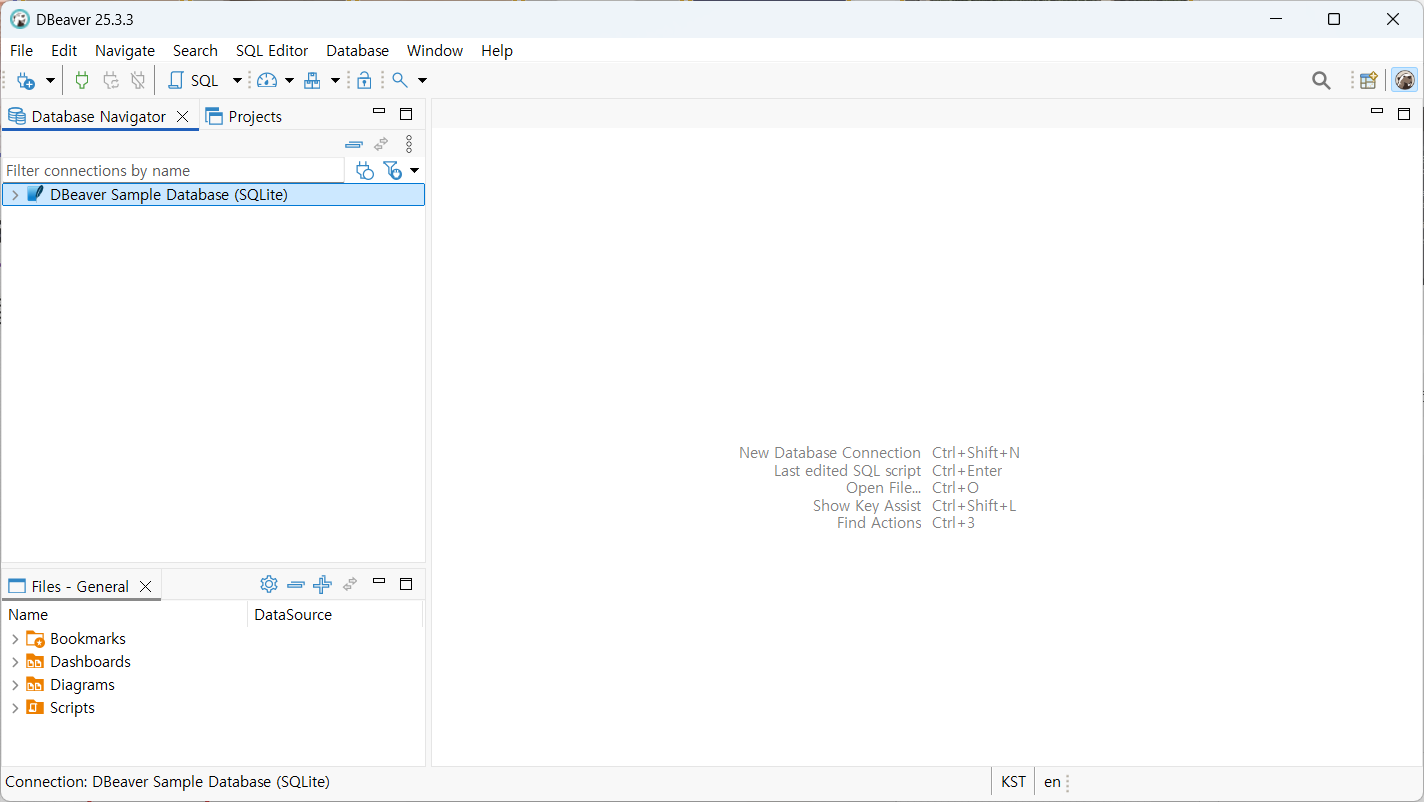Maximize the Files - General panel
1424x802 pixels.
tap(406, 584)
